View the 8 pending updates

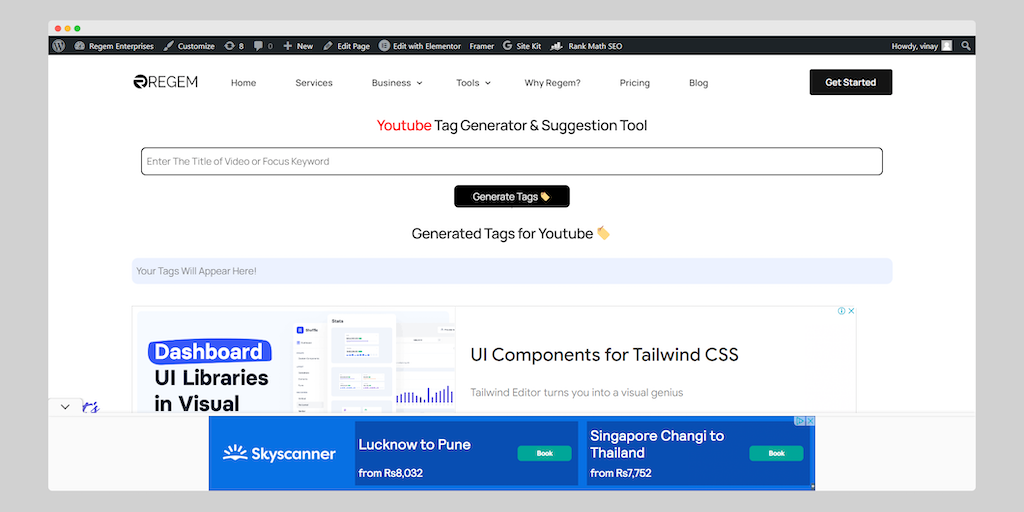click(x=234, y=46)
